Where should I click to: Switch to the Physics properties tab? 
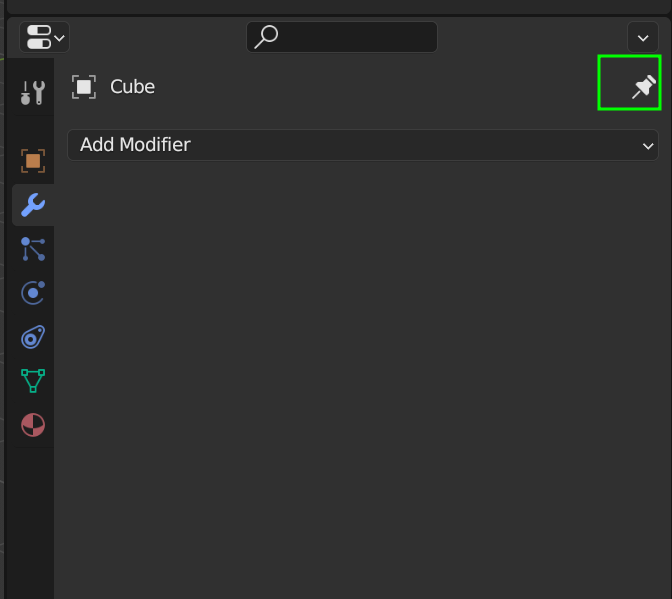point(33,293)
